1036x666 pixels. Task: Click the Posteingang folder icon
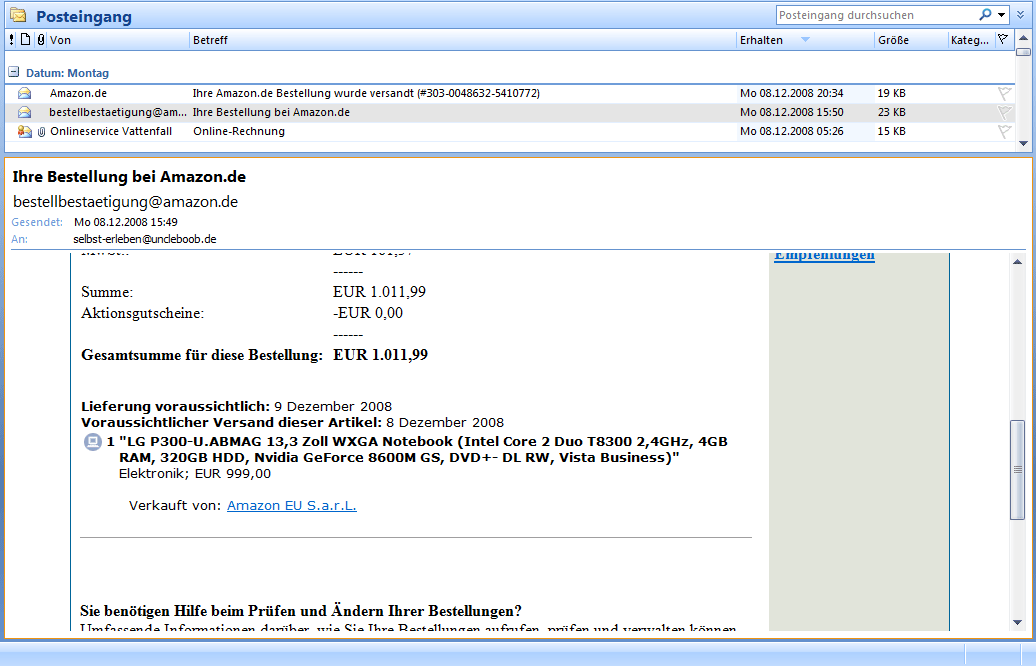click(18, 15)
